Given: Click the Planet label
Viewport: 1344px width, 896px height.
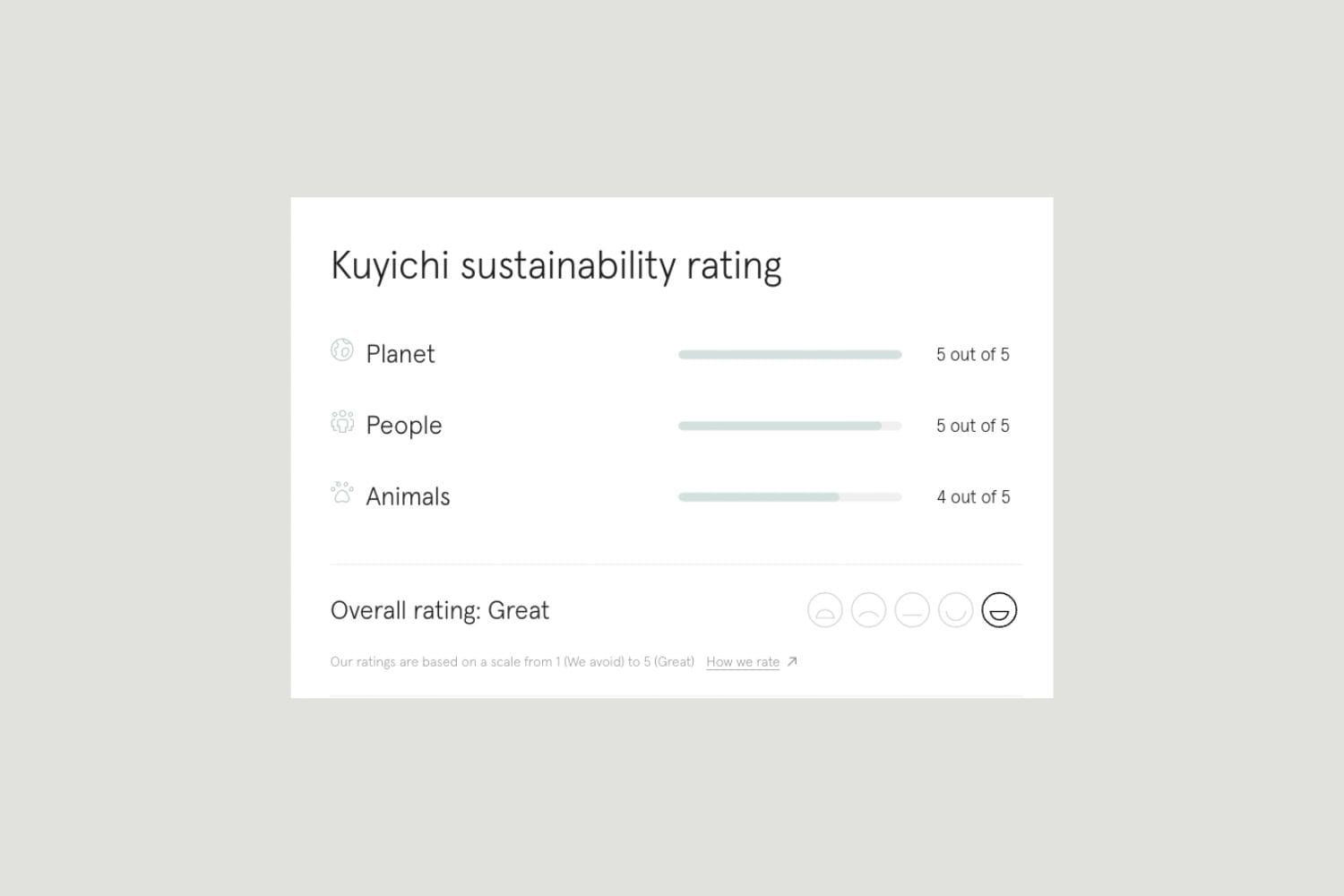Looking at the screenshot, I should tap(401, 354).
